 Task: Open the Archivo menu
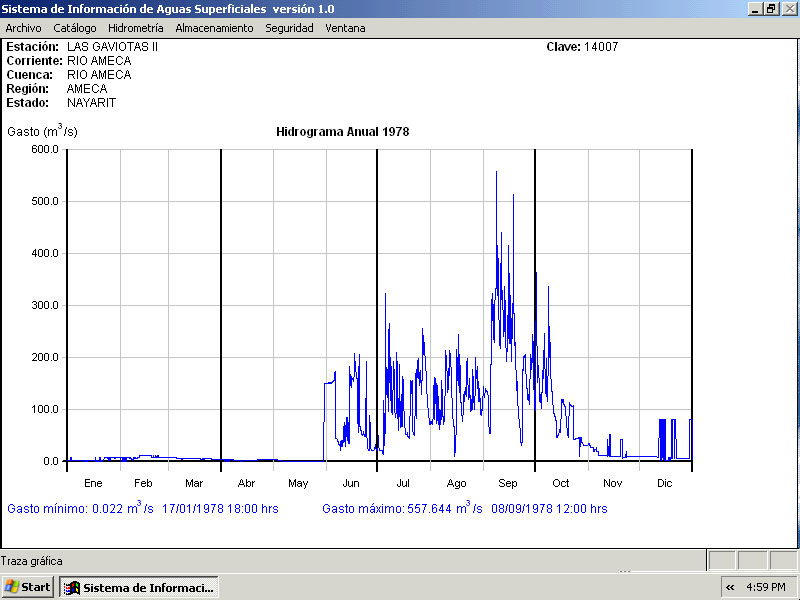[23, 28]
